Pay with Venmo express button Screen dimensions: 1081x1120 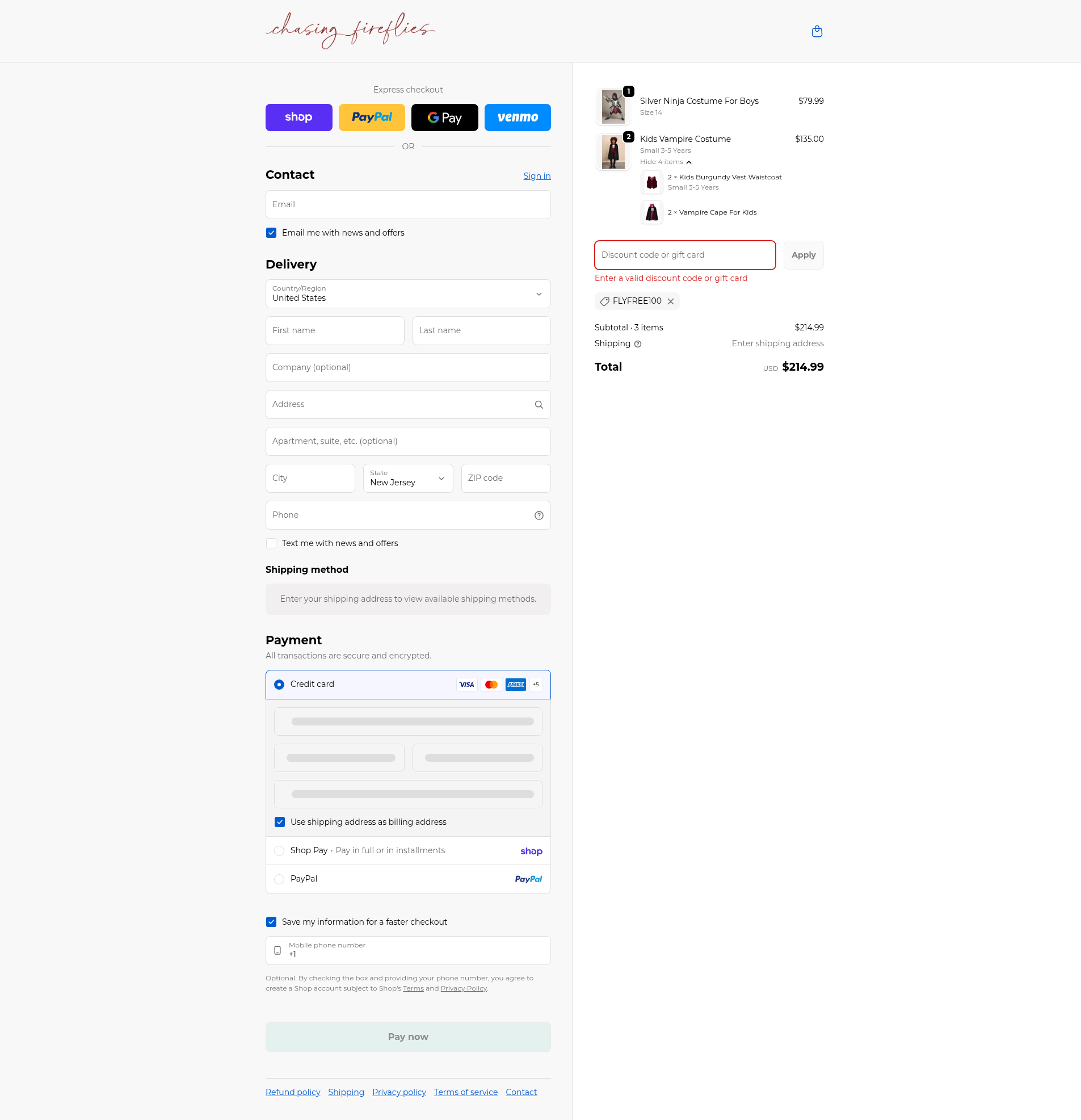[x=517, y=117]
